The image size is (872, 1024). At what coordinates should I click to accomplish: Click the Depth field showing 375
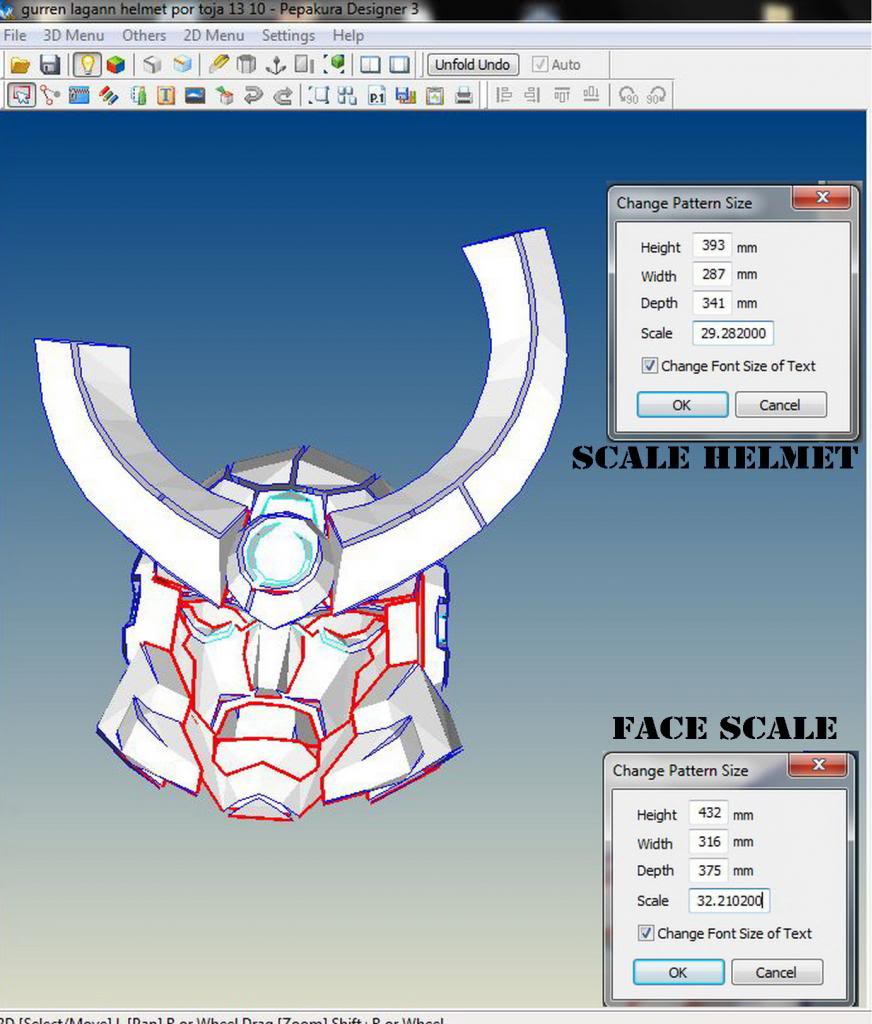pyautogui.click(x=708, y=871)
